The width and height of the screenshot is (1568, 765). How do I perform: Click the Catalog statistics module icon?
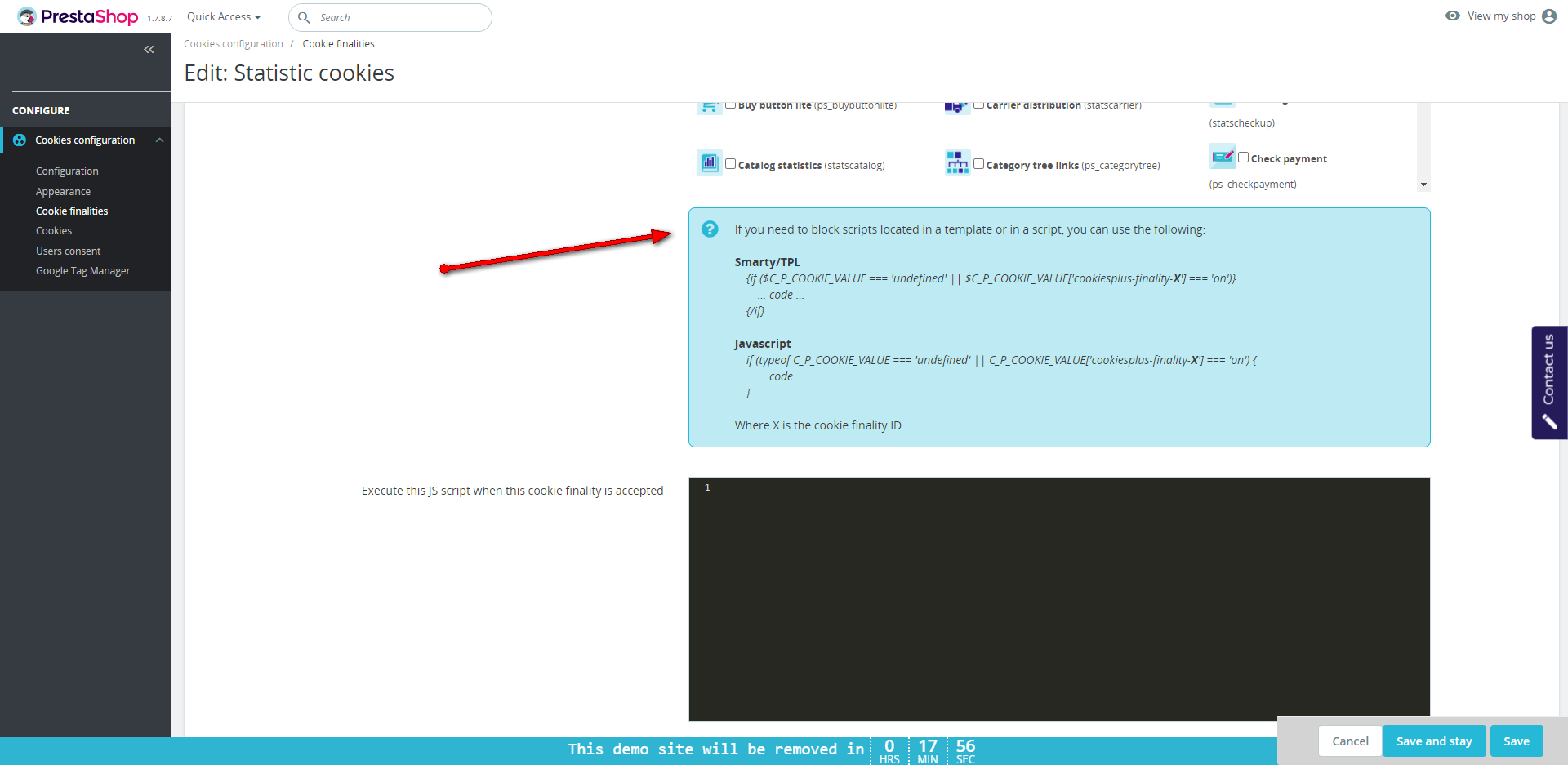pos(709,162)
